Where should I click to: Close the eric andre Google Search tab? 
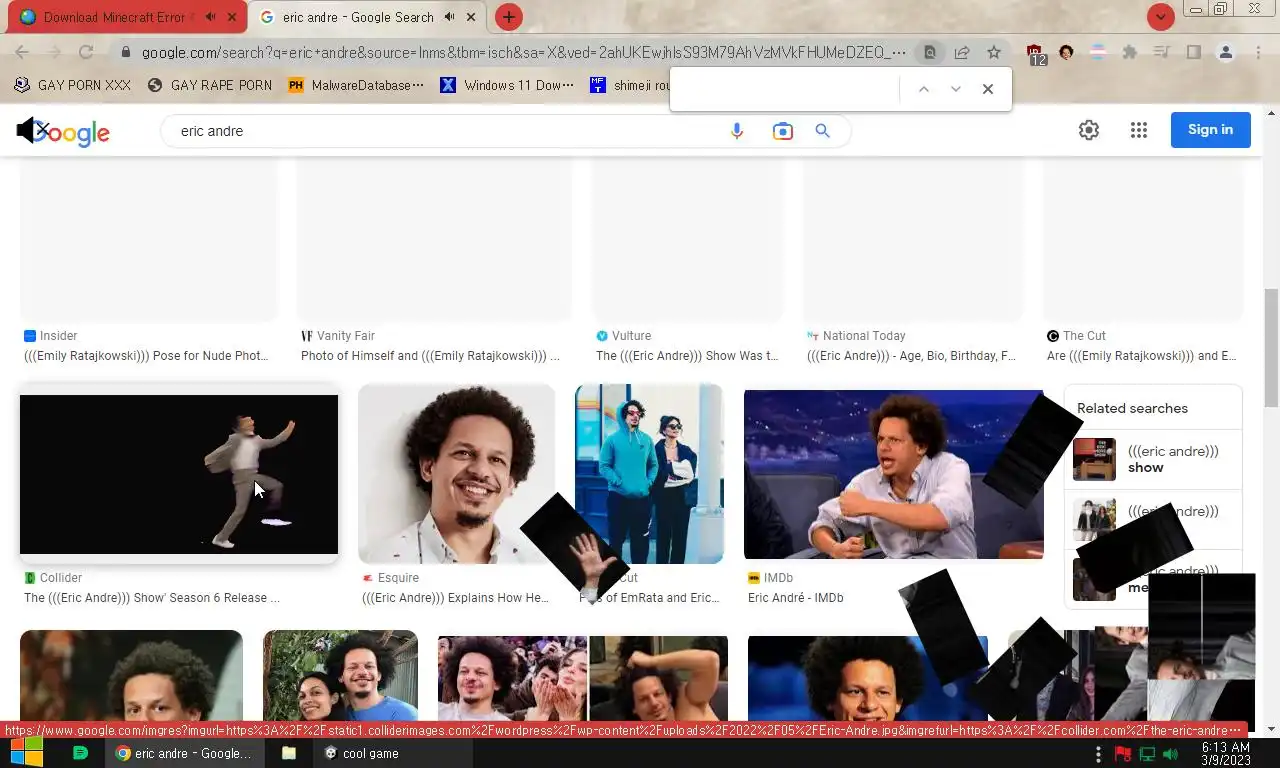tap(471, 17)
